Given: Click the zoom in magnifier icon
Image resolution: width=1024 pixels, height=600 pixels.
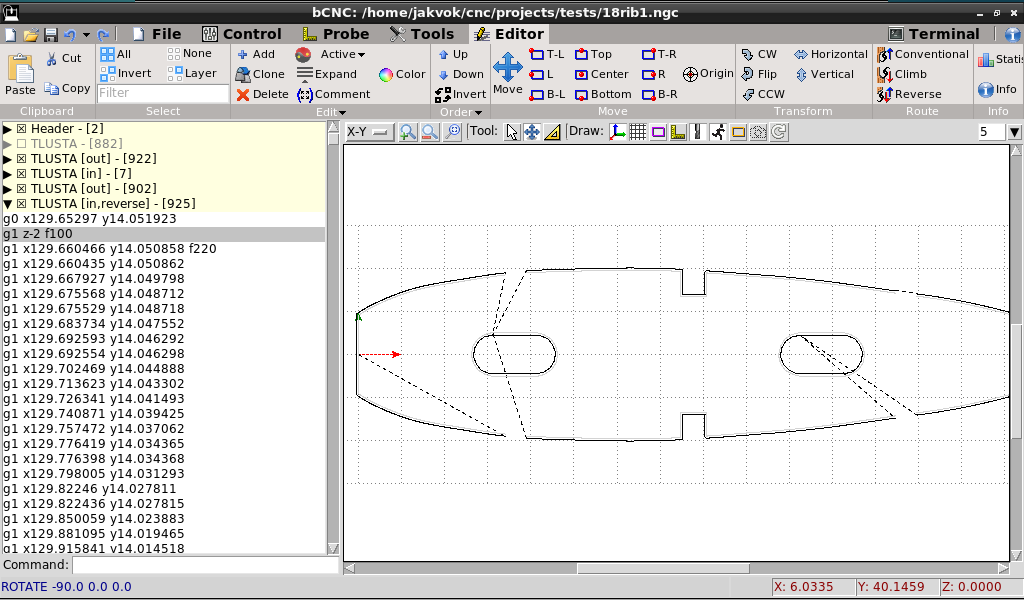Looking at the screenshot, I should pos(407,132).
